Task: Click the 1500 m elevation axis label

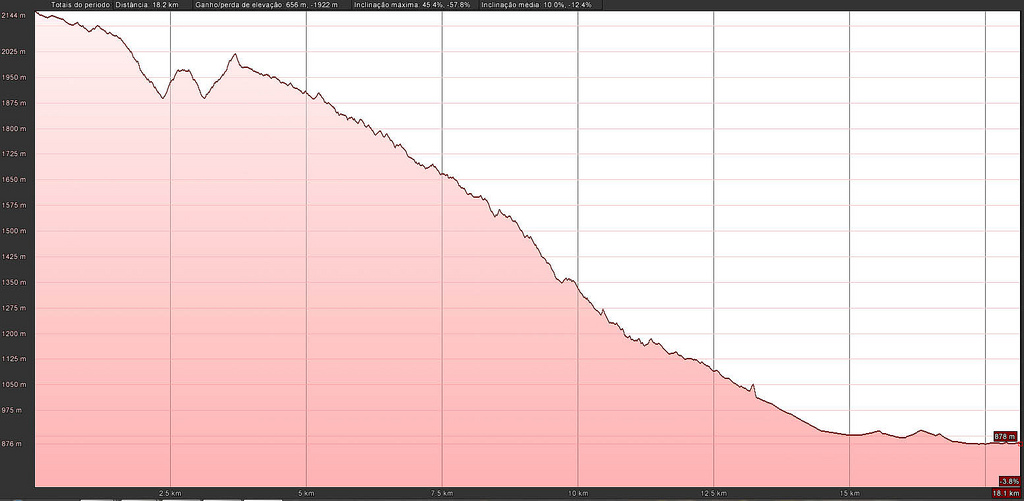Action: (x=14, y=231)
